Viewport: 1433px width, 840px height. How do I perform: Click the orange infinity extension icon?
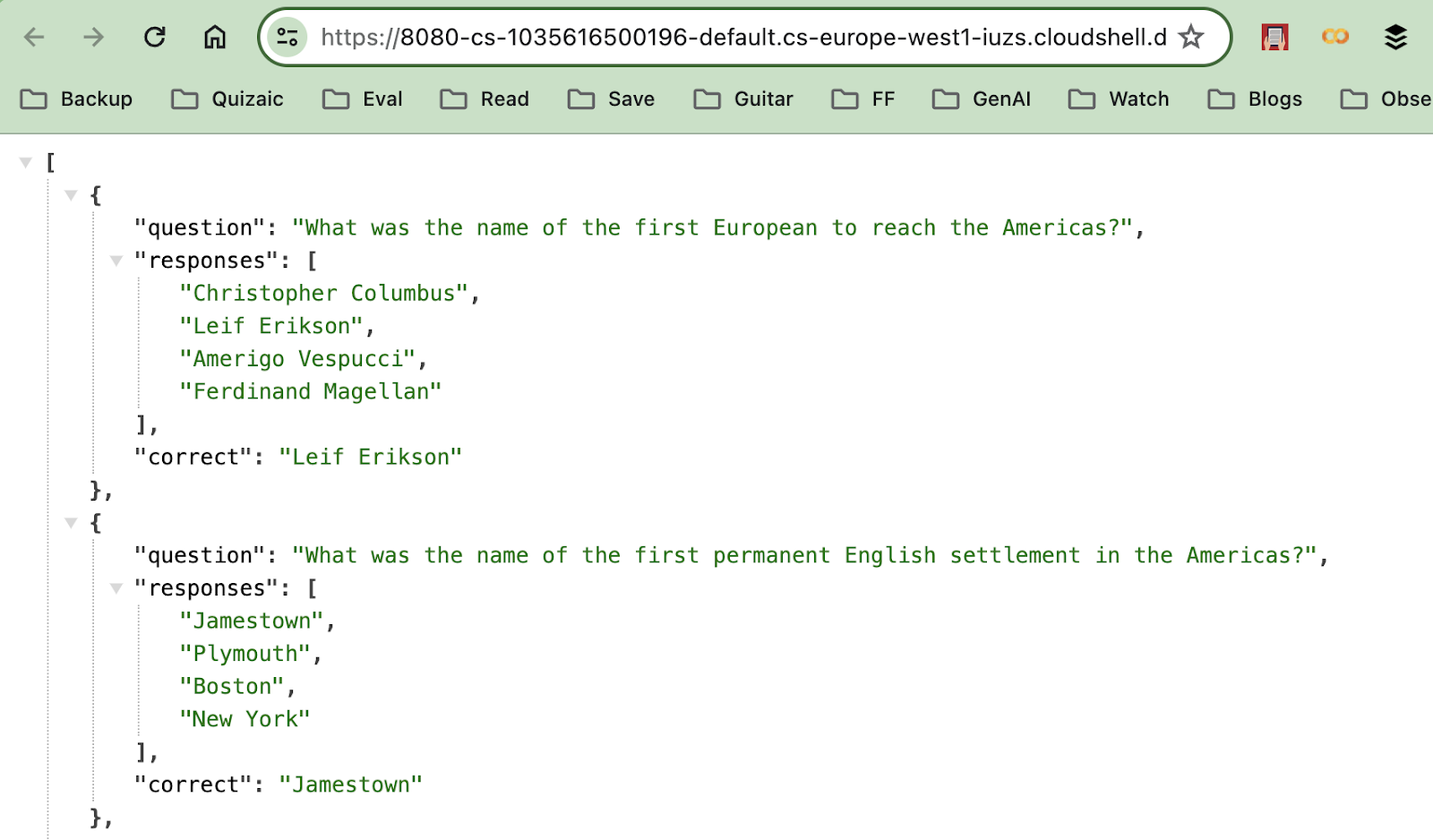[1335, 37]
